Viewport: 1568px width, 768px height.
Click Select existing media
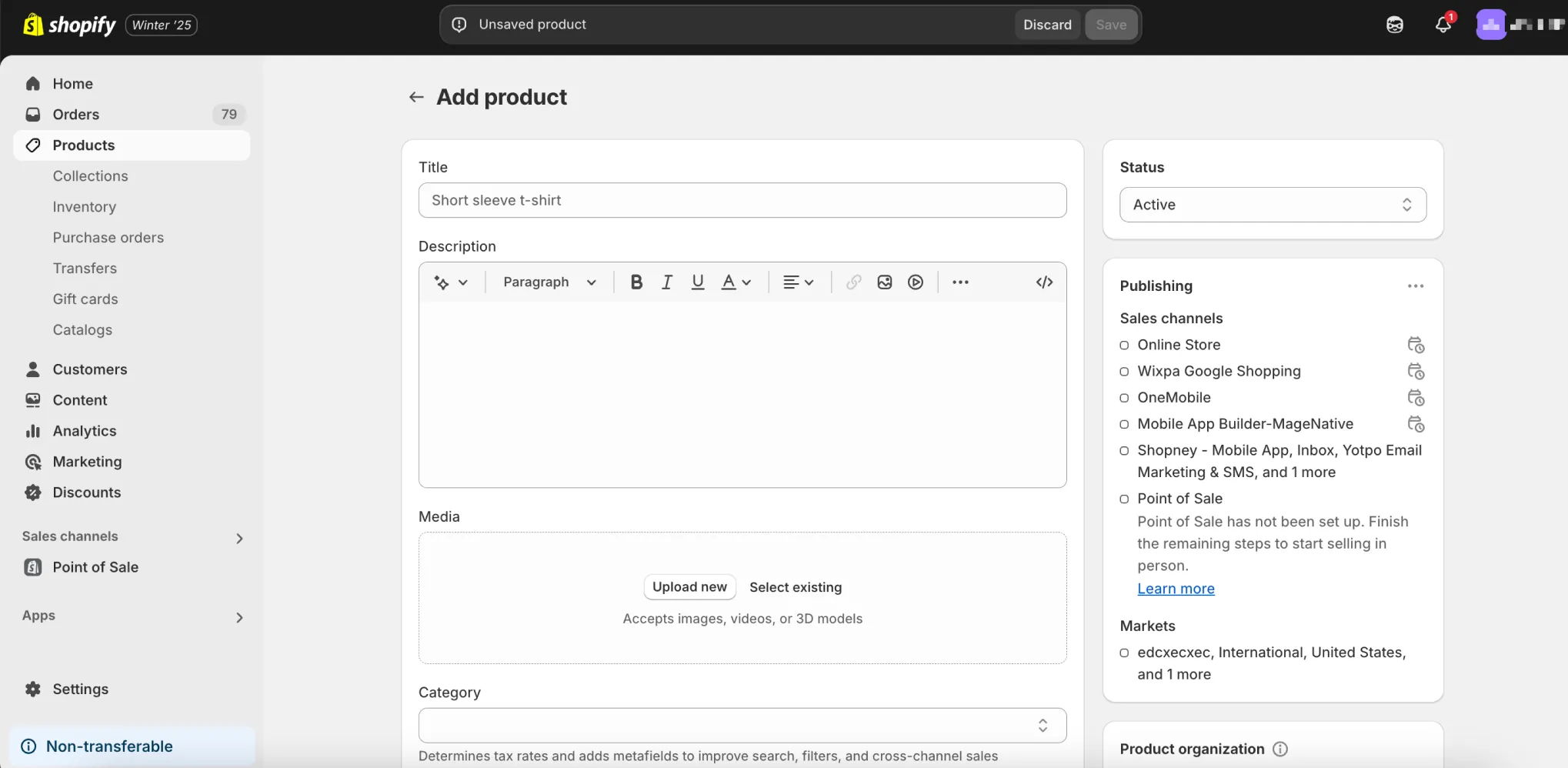[796, 587]
